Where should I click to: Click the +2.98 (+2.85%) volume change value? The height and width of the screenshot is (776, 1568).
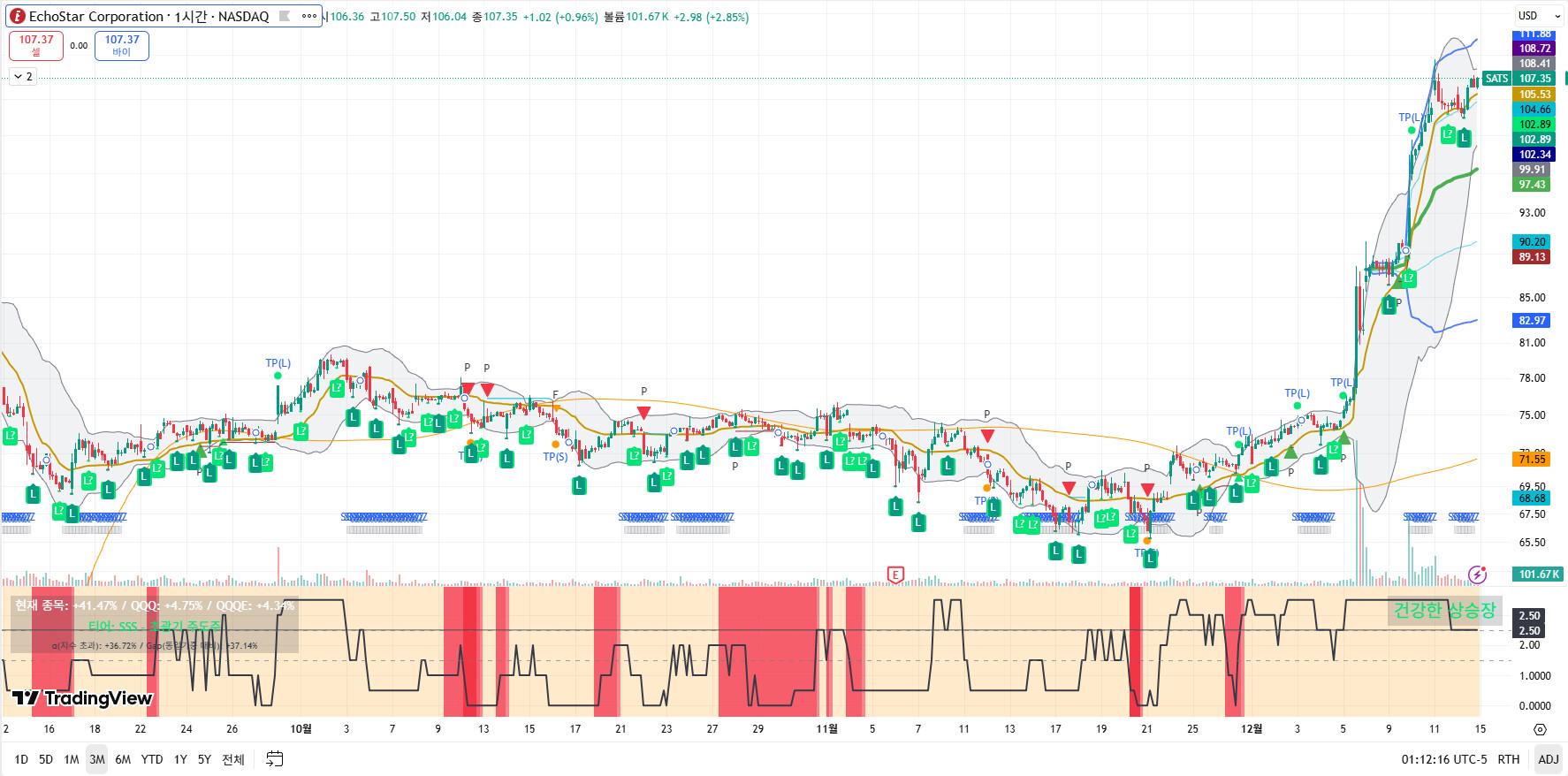(712, 17)
